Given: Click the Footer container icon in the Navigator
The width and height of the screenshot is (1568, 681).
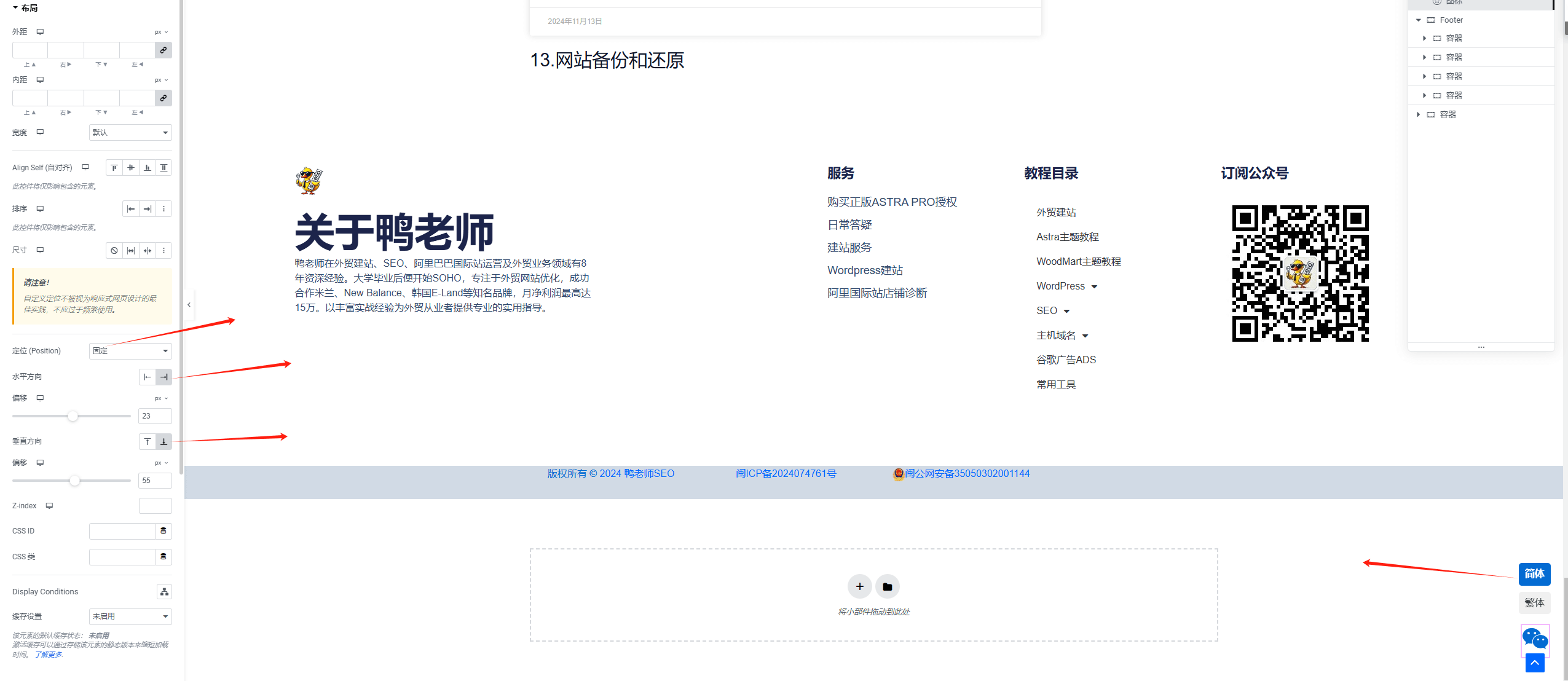Looking at the screenshot, I should pos(1431,20).
